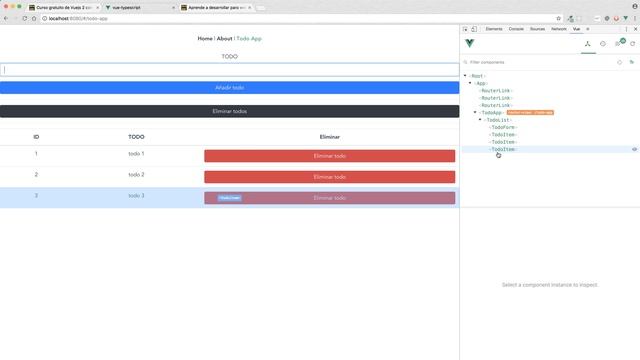Focus the TODO text input field

[229, 70]
